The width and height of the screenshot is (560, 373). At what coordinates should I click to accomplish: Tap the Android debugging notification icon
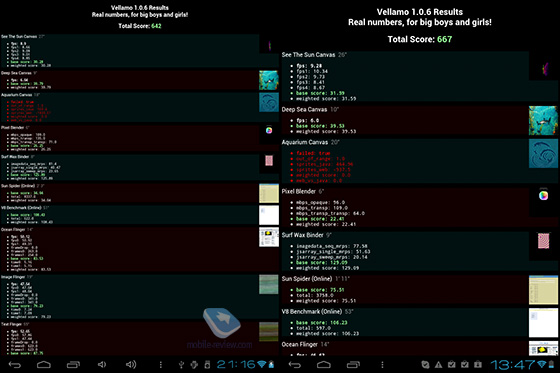point(194,364)
